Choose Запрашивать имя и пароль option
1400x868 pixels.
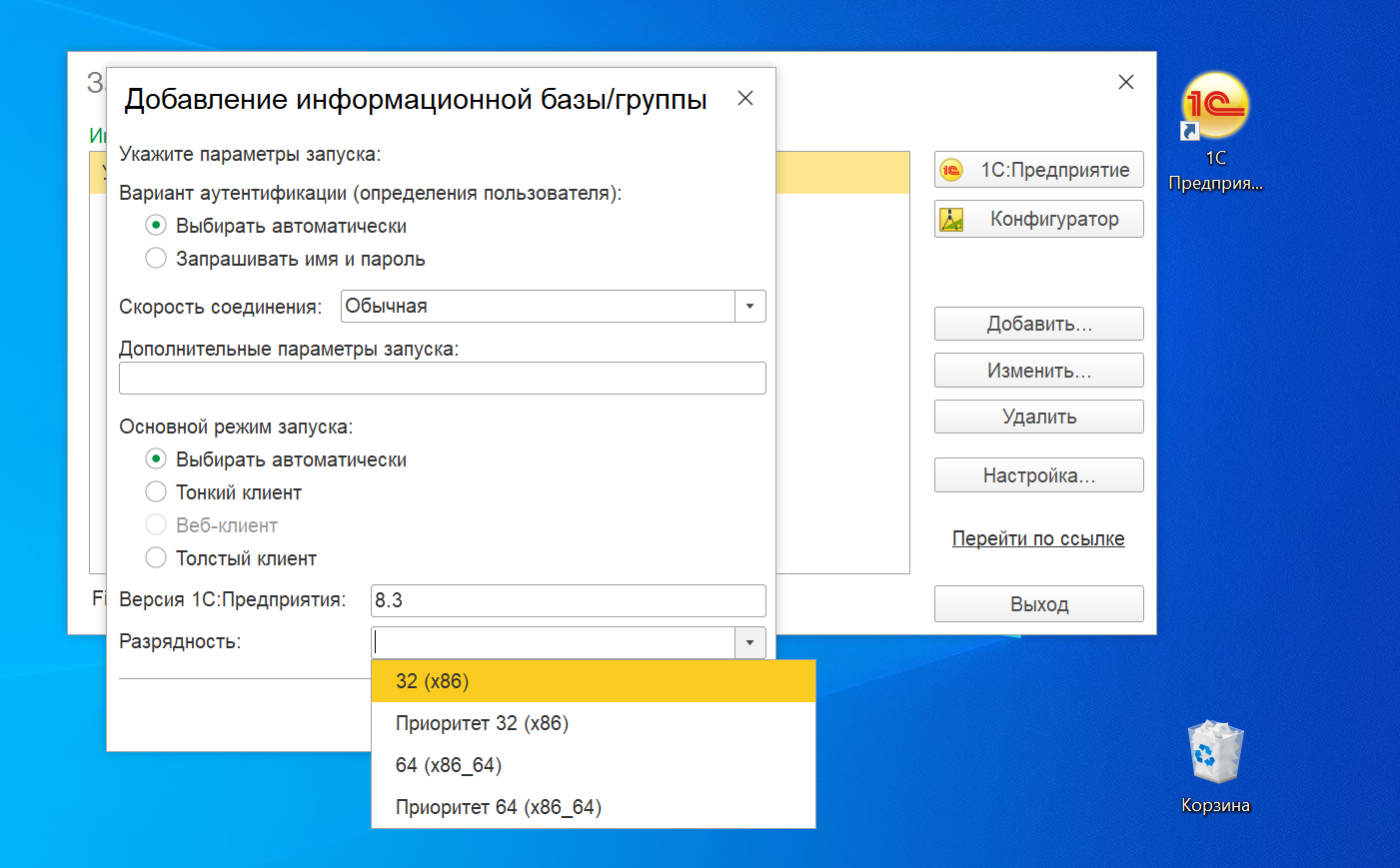[x=156, y=259]
